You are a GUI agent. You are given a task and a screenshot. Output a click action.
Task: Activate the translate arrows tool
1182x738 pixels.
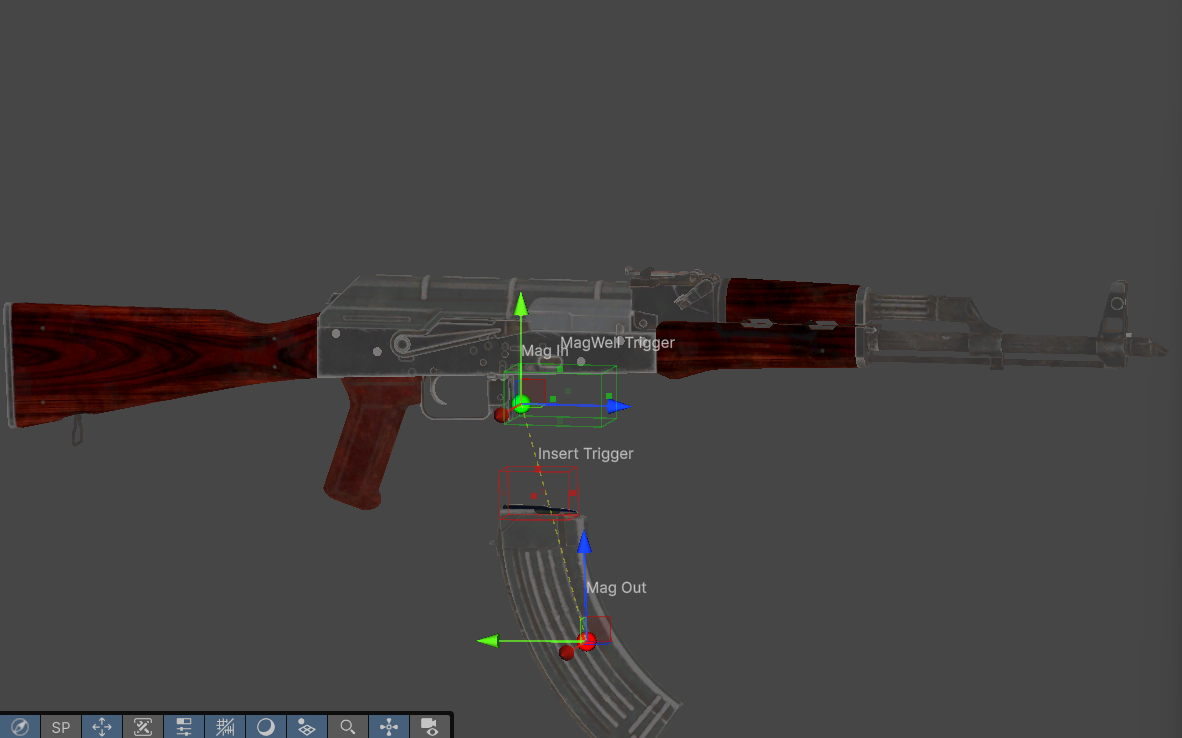[102, 726]
